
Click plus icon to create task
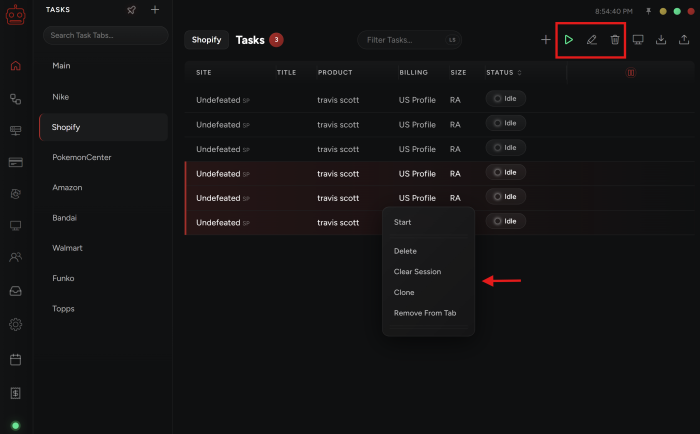(546, 40)
